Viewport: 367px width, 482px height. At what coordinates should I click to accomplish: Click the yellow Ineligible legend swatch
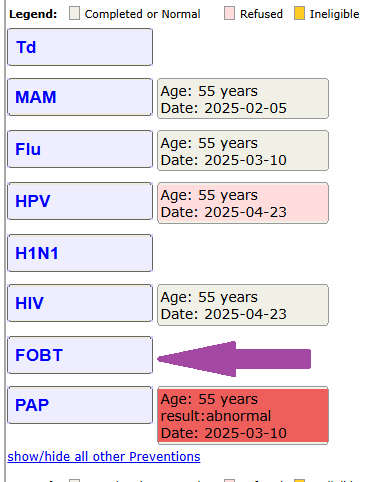(299, 14)
